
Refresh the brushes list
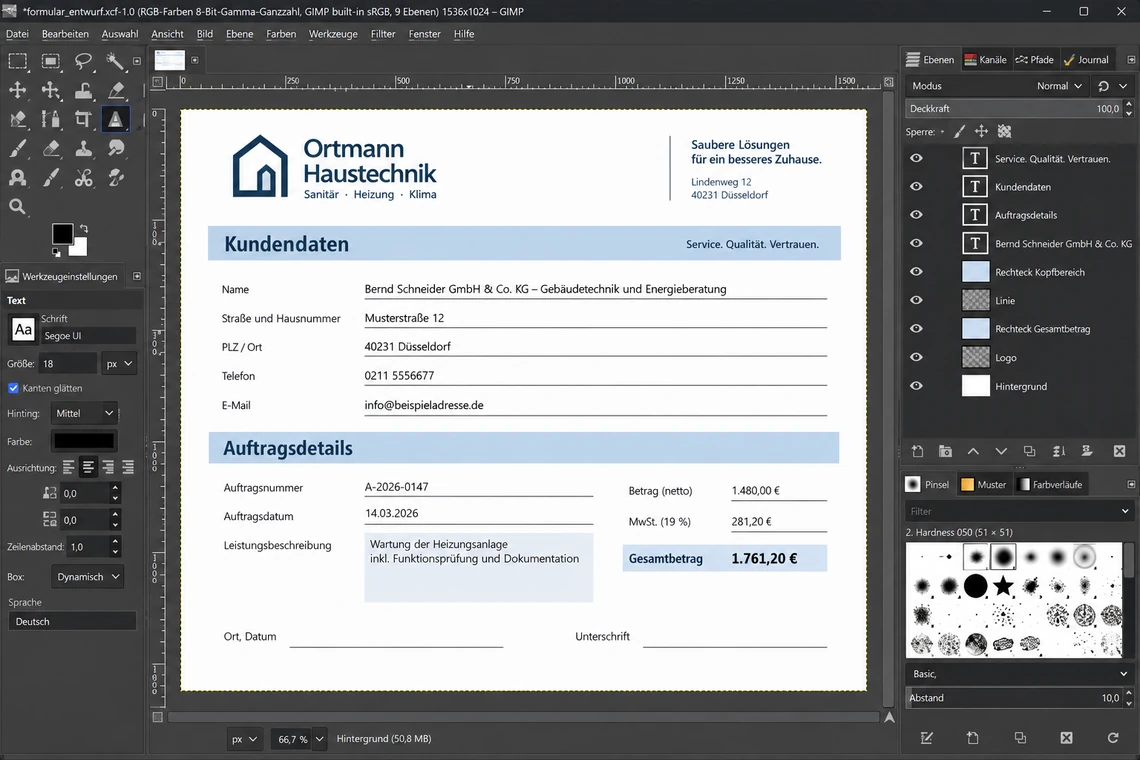1113,738
